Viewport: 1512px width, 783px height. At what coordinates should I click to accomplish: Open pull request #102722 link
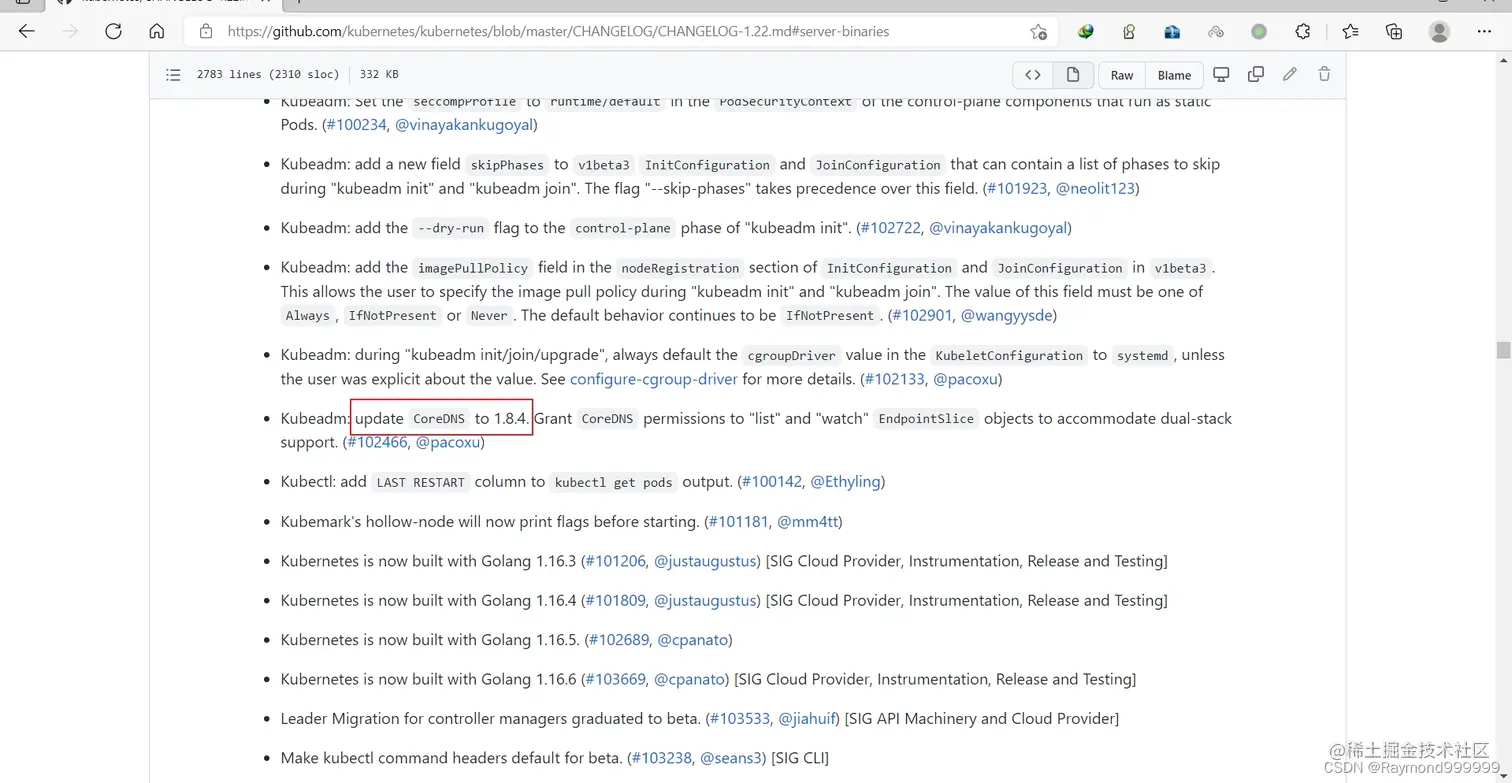tap(891, 228)
